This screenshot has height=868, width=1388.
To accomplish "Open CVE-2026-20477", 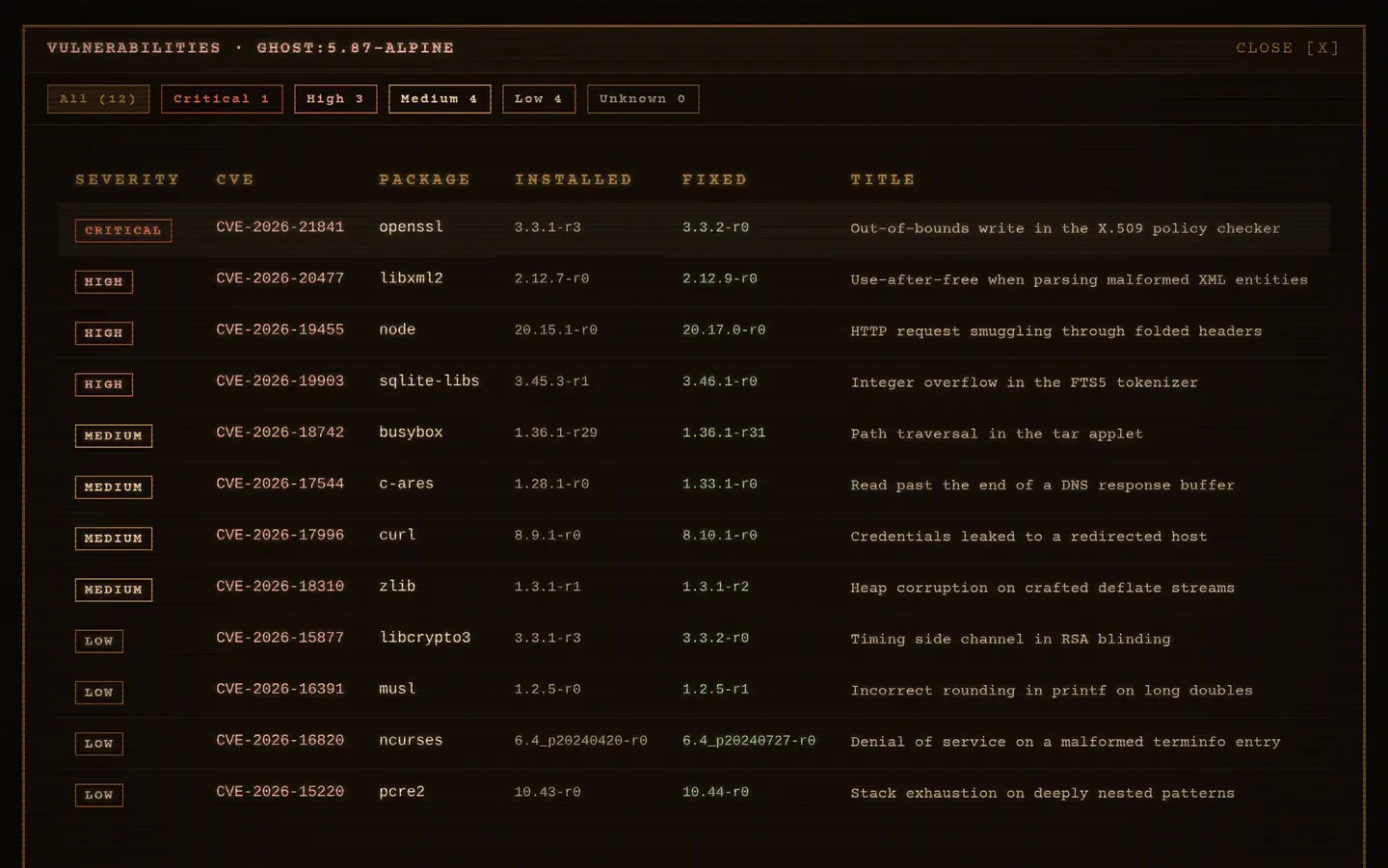I will coord(280,278).
